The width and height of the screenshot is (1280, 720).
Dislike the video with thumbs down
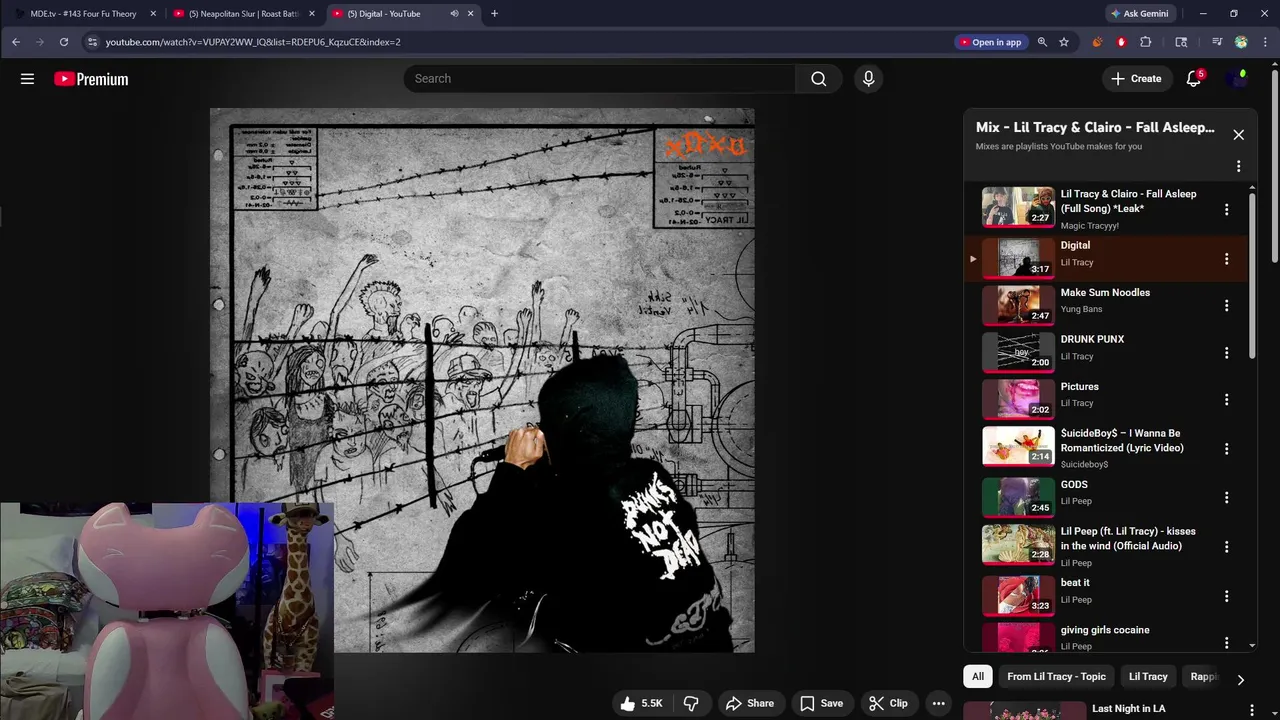tap(691, 703)
